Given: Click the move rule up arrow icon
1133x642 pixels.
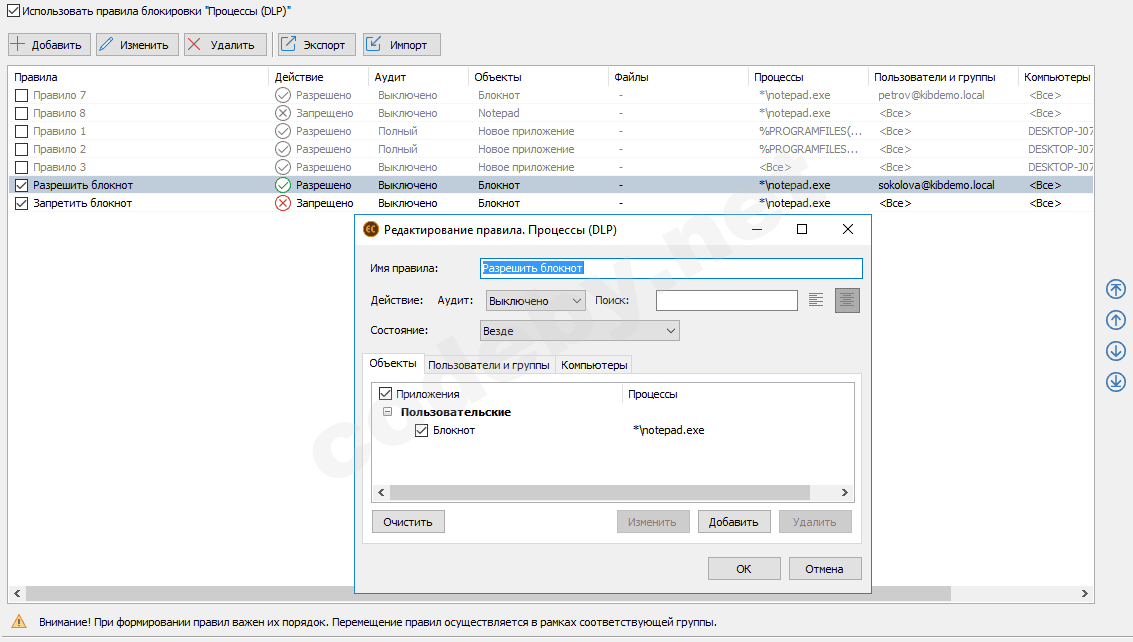Looking at the screenshot, I should 1116,320.
